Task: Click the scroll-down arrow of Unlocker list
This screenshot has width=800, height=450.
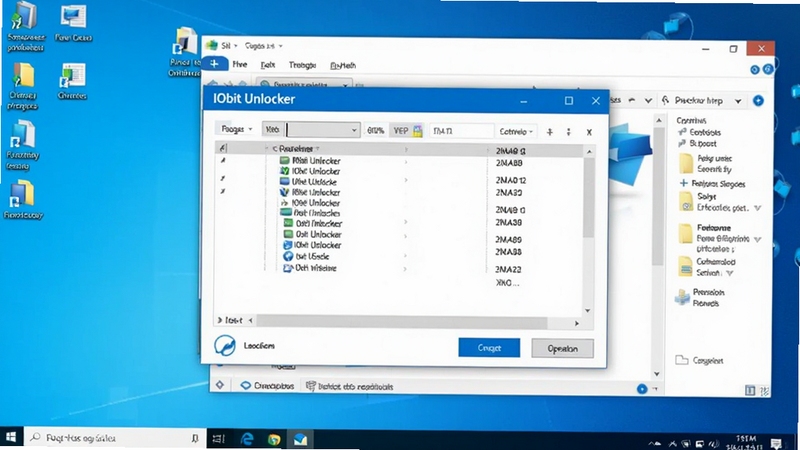Action: (588, 310)
